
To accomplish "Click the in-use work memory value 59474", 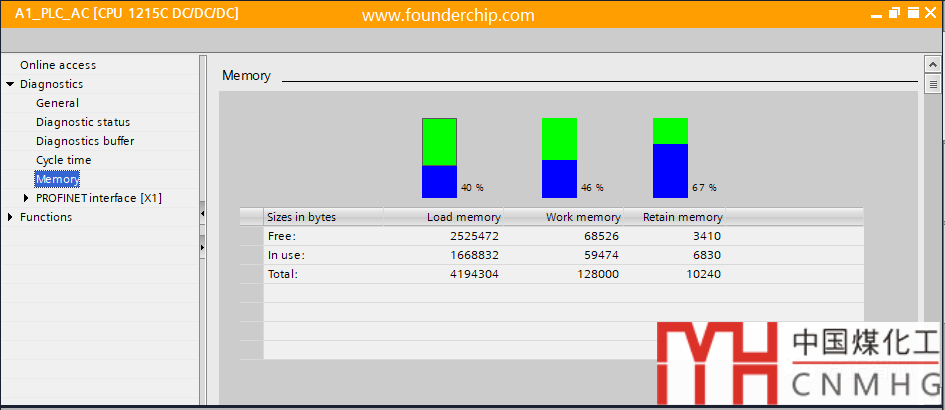I will (601, 256).
